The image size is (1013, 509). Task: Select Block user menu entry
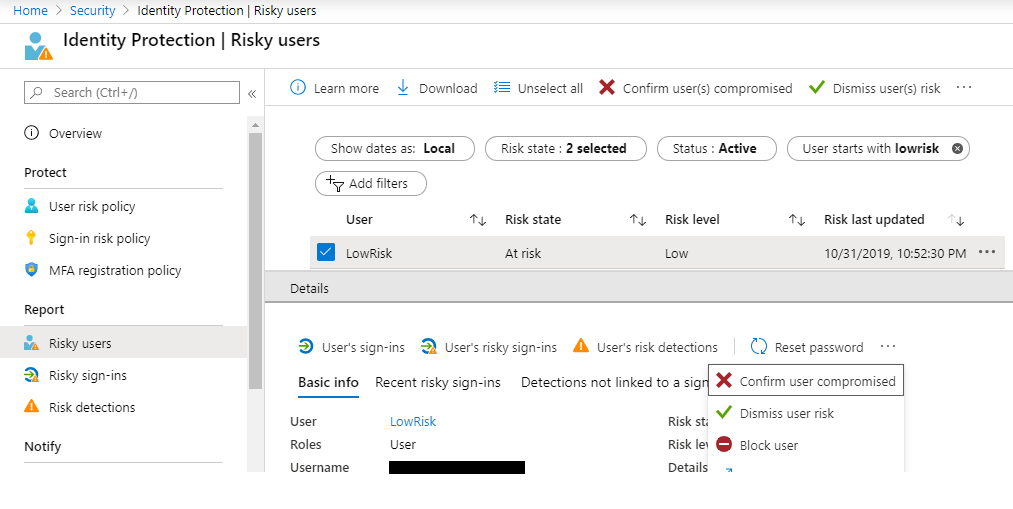tap(806, 445)
